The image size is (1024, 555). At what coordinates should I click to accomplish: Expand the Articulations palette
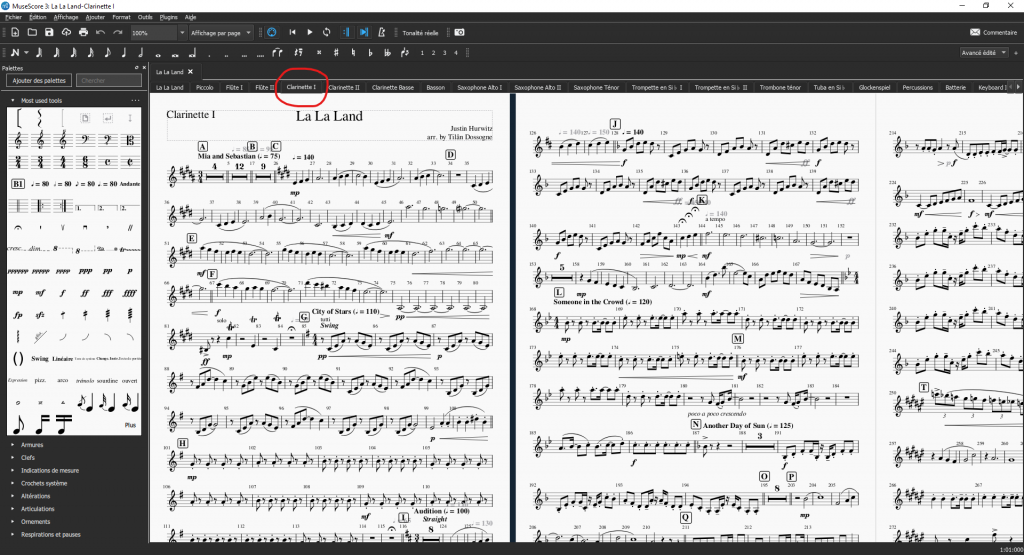pyautogui.click(x=12, y=509)
